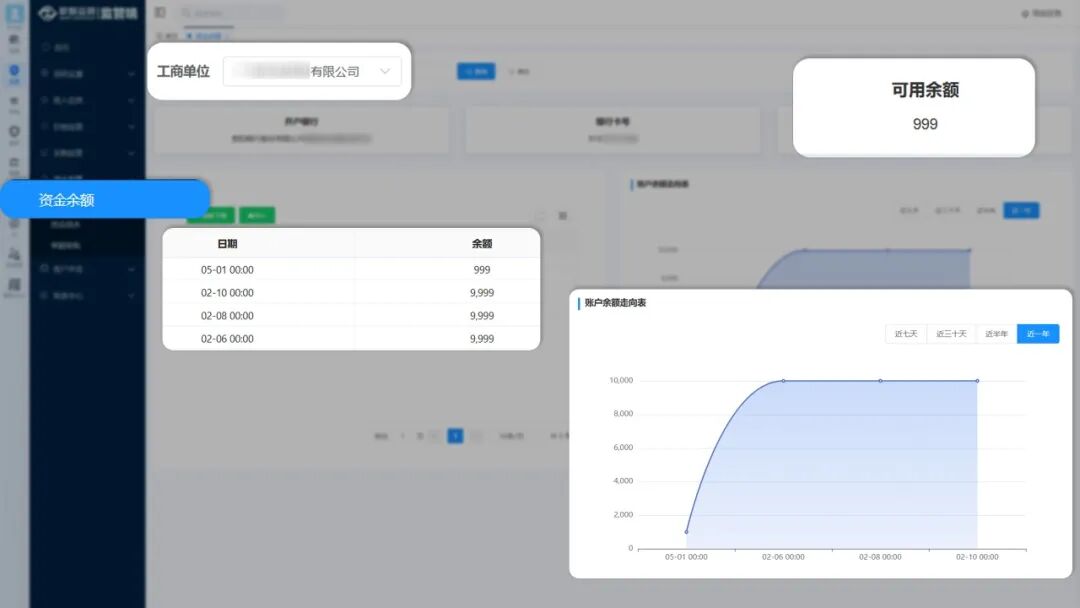Click the top bar search field
1080x608 pixels.
point(231,13)
